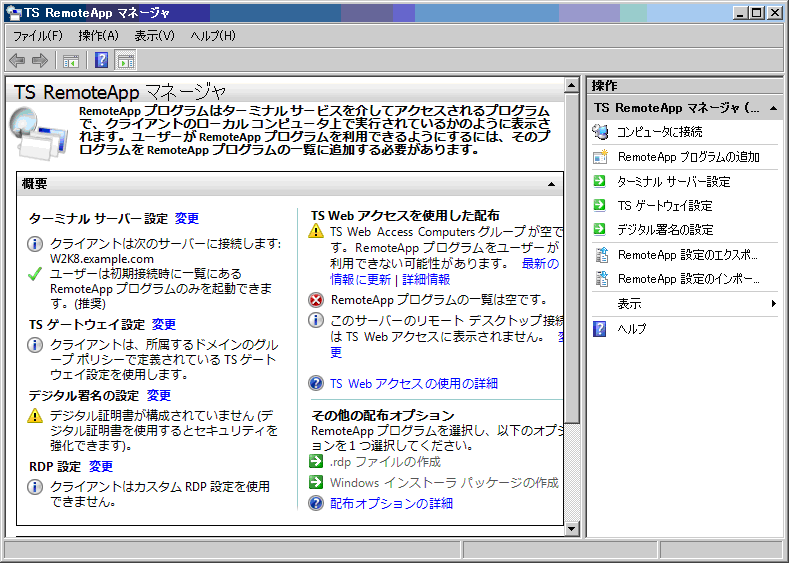This screenshot has width=789, height=563.
Task: Click help icon beside TS Web アクセスの使用の詳細
Action: point(316,383)
